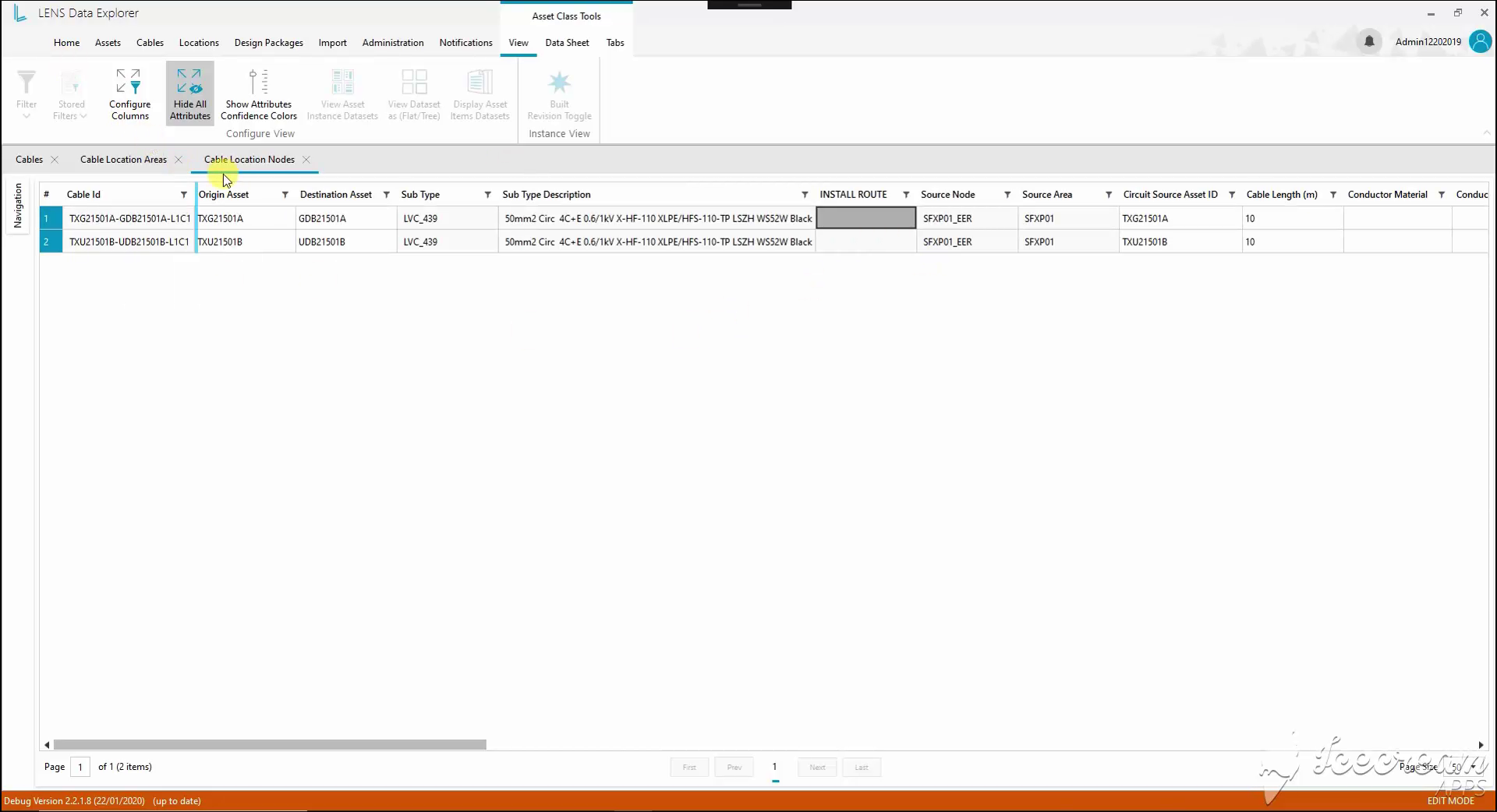Expand the Navigation side panel
The image size is (1497, 812).
pyautogui.click(x=18, y=205)
